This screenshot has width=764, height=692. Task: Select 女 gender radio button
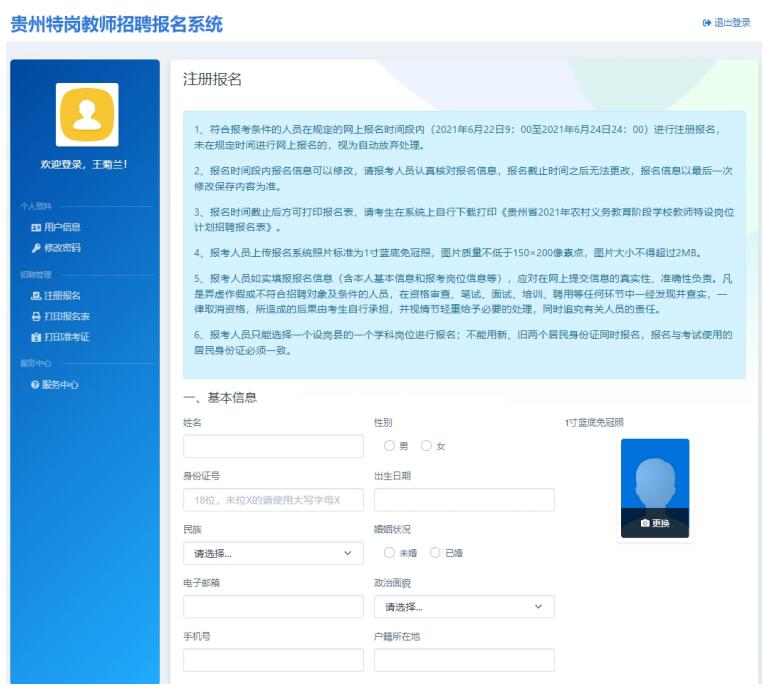[x=427, y=446]
